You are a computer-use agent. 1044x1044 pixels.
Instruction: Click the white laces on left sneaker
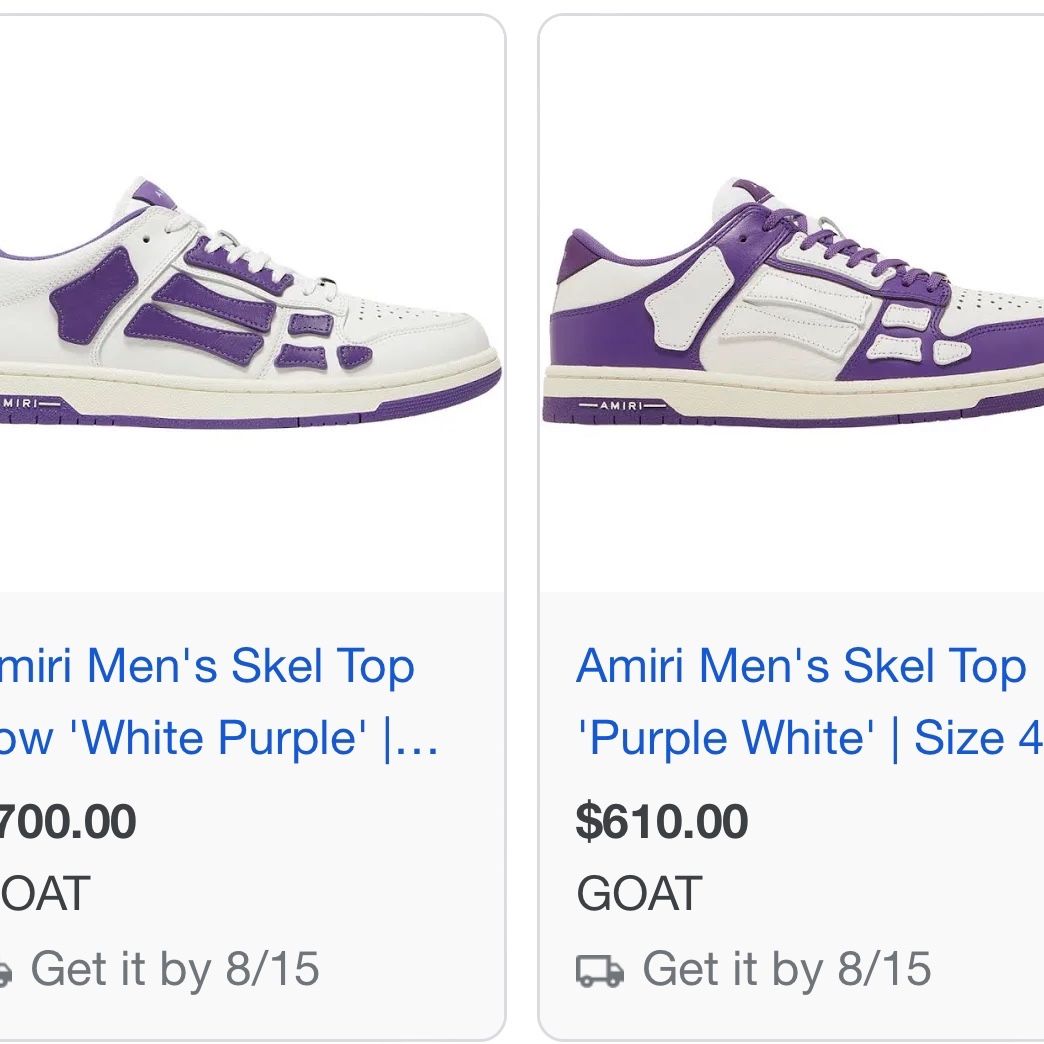tap(230, 248)
